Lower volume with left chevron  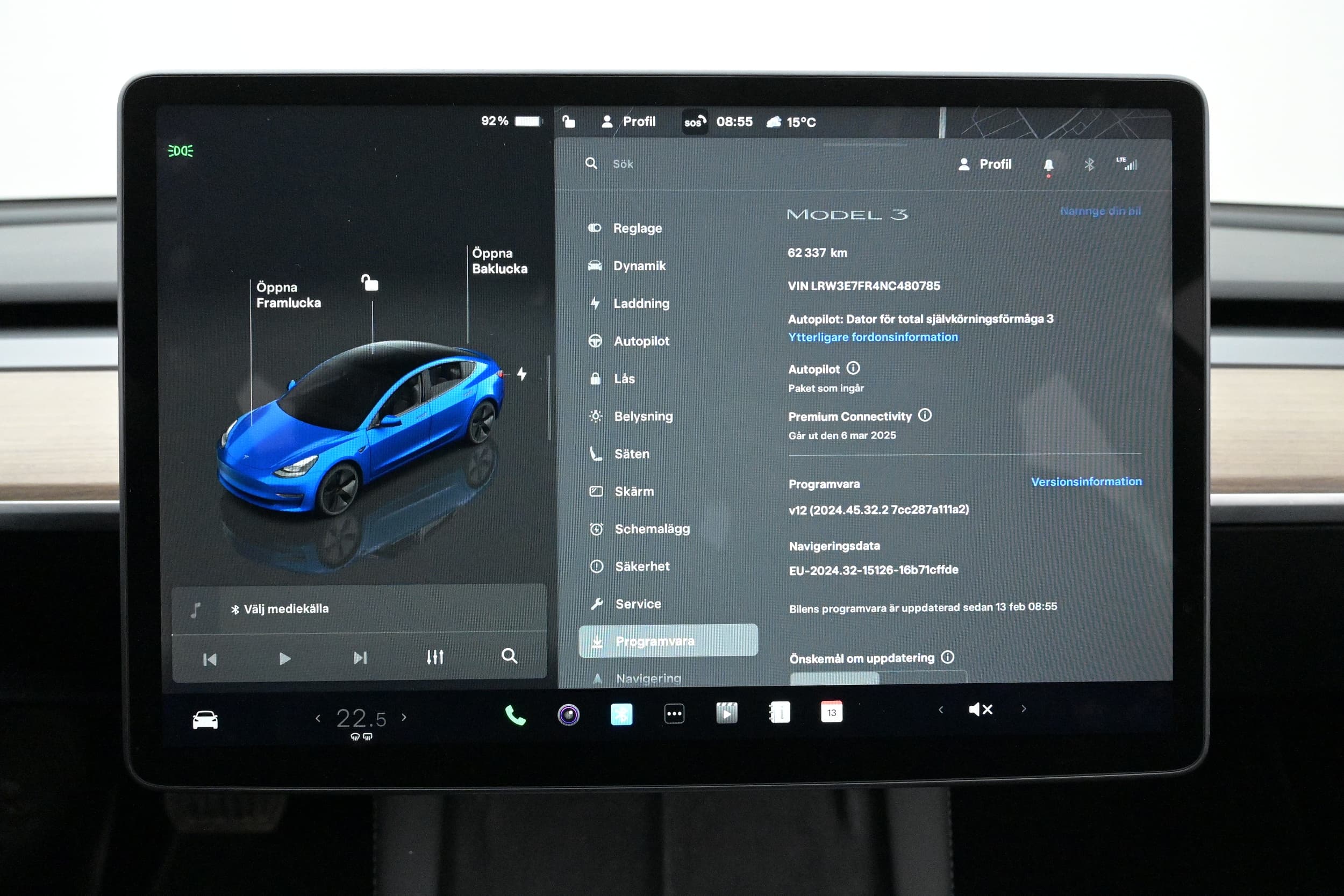pyautogui.click(x=941, y=709)
